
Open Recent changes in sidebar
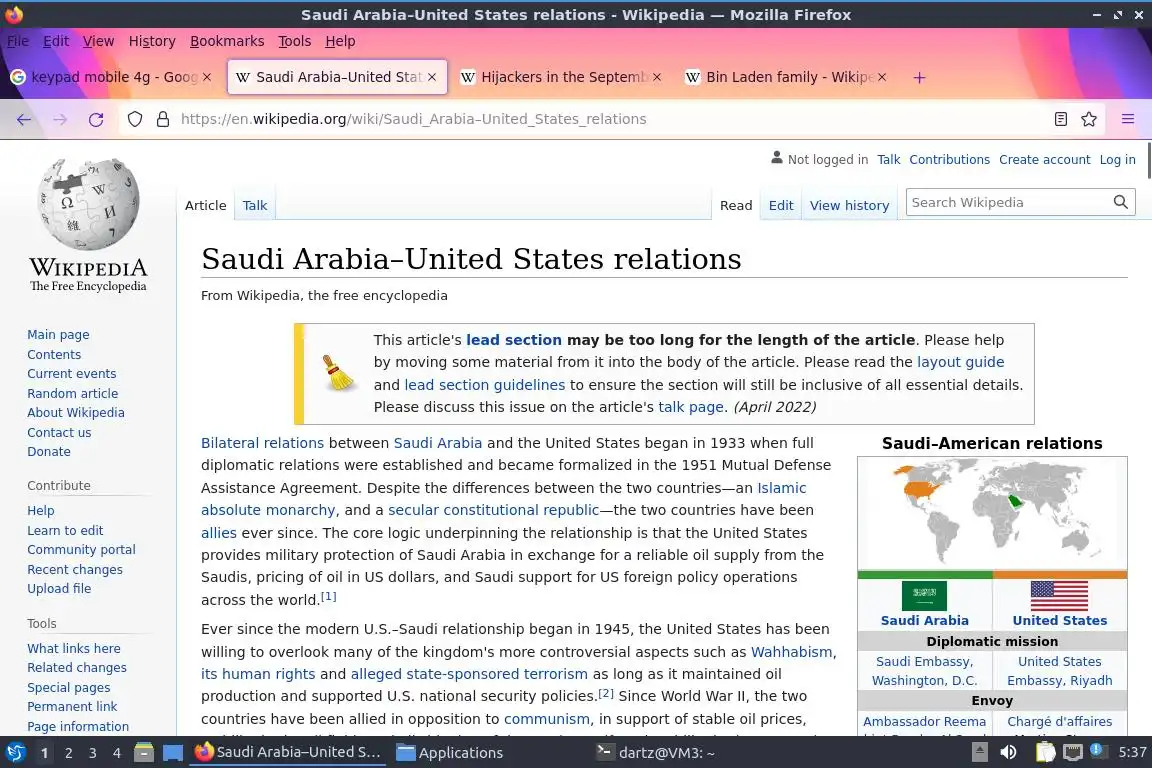click(x=75, y=570)
